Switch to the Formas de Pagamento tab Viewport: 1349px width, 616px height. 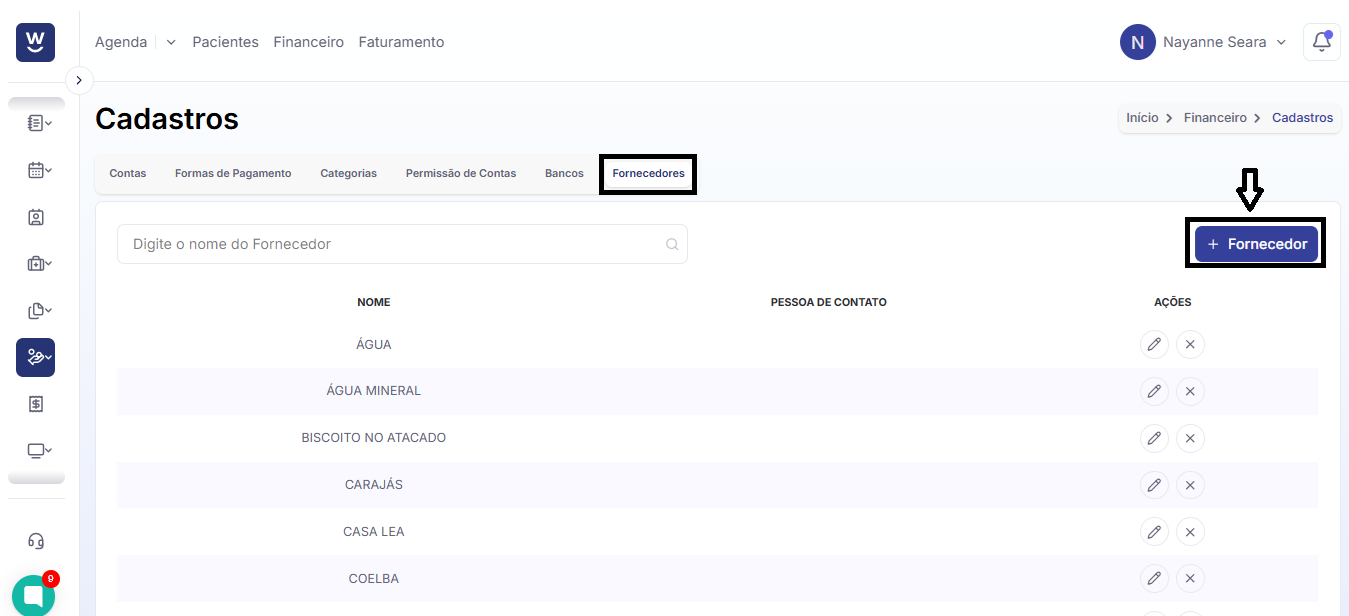(233, 173)
